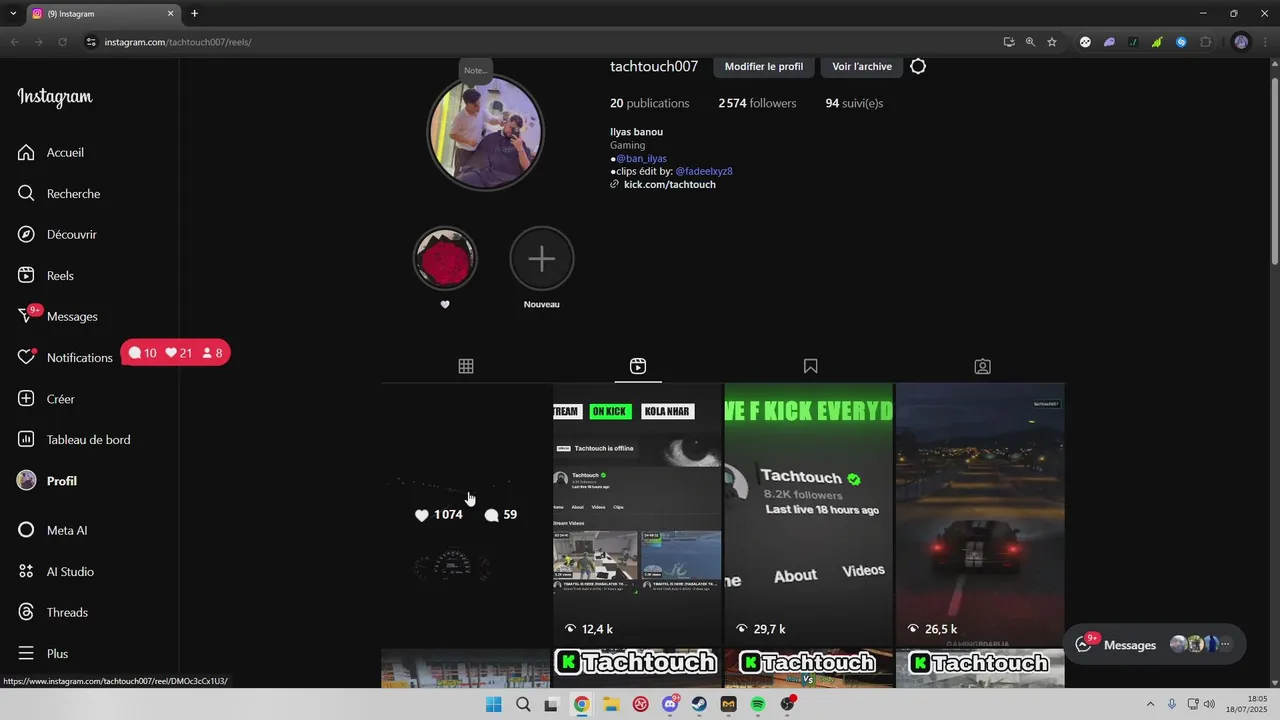Open the kick.com/tachtouch link
Screen dimensions: 1280x720
tap(670, 185)
